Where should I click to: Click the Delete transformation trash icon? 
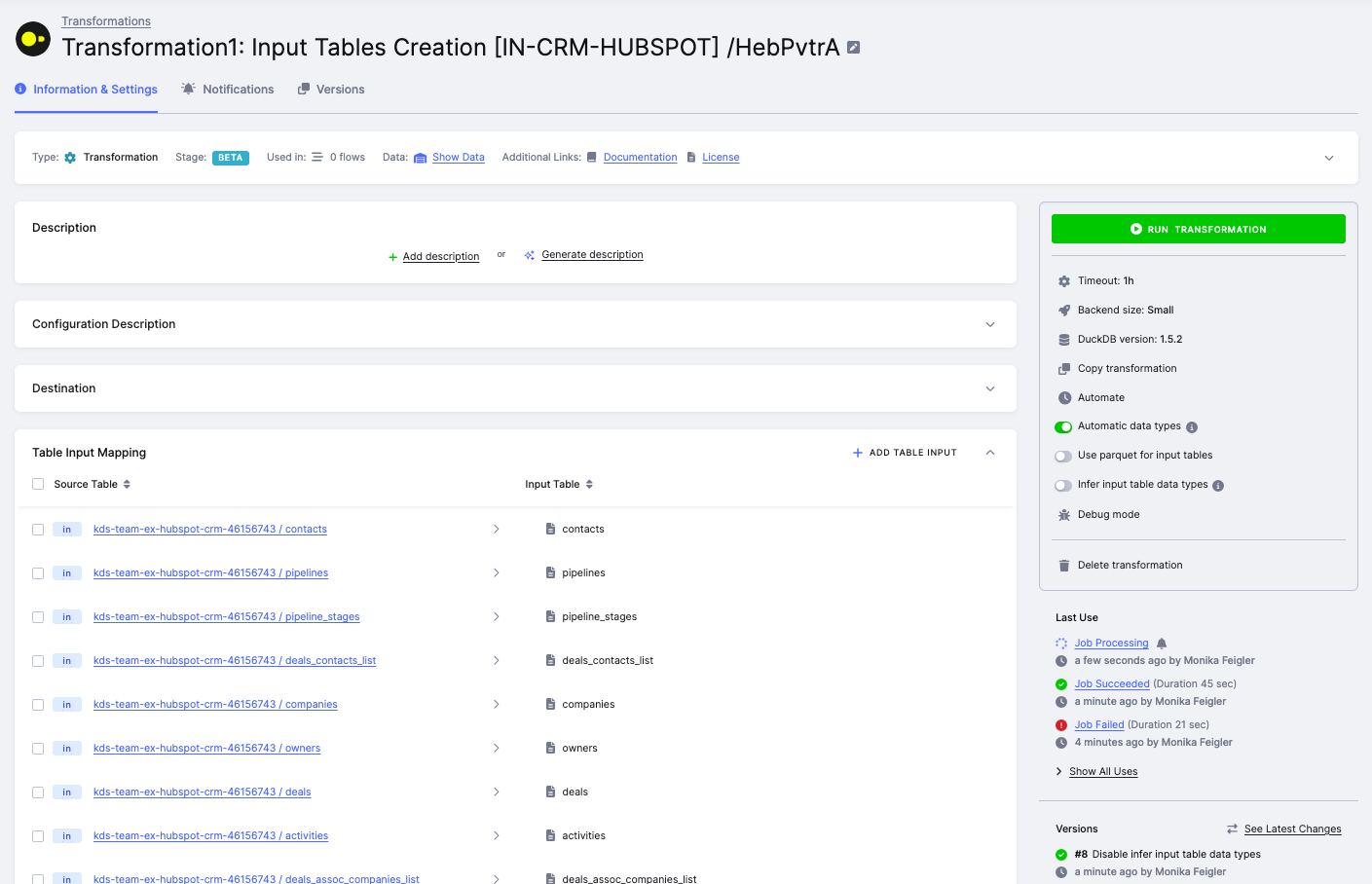1064,566
